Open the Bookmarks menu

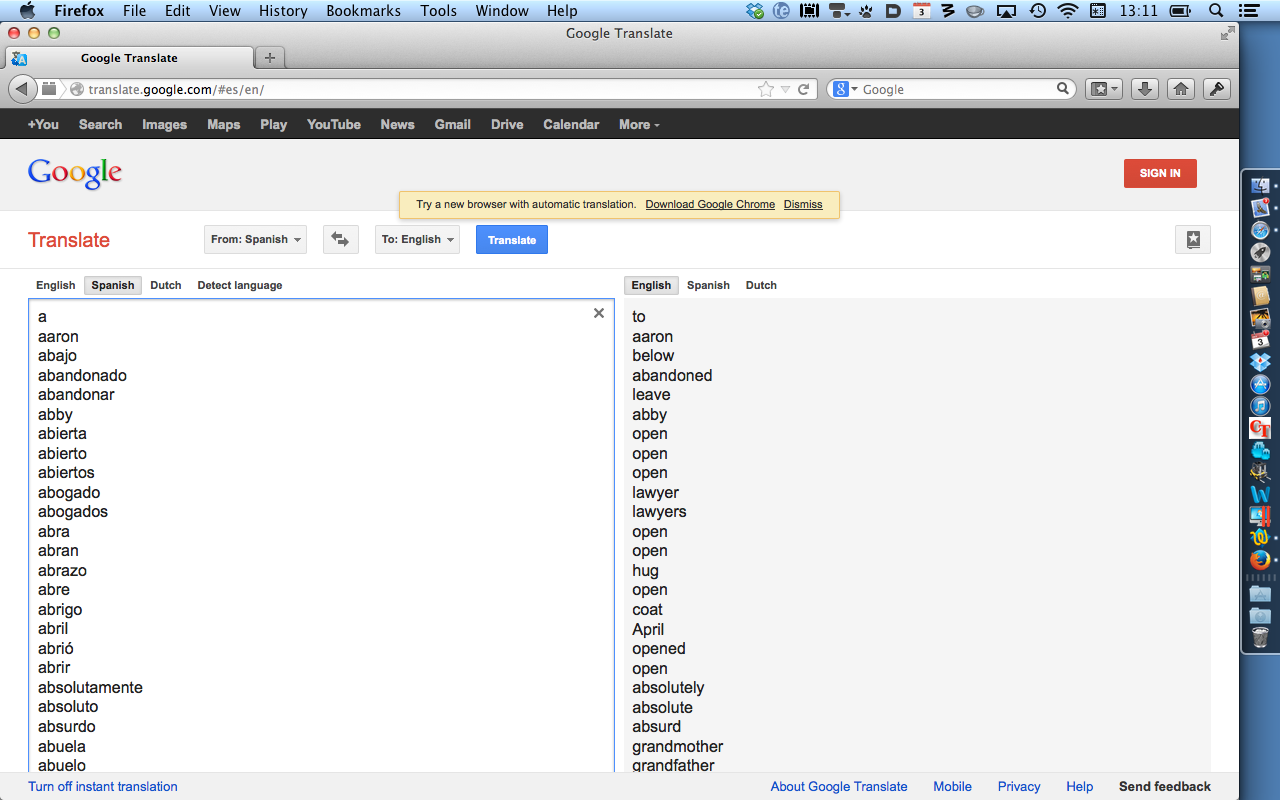tap(363, 11)
